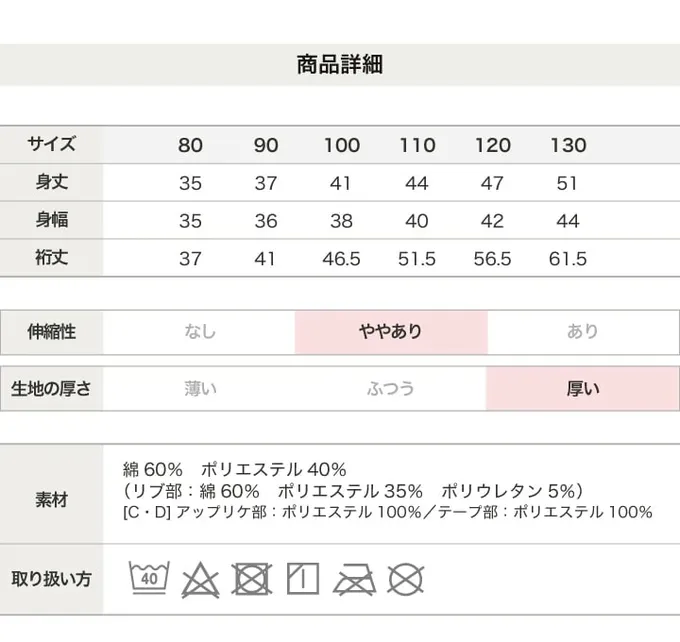Click the 40-degree machine wash icon
The height and width of the screenshot is (642, 680).
(x=149, y=578)
